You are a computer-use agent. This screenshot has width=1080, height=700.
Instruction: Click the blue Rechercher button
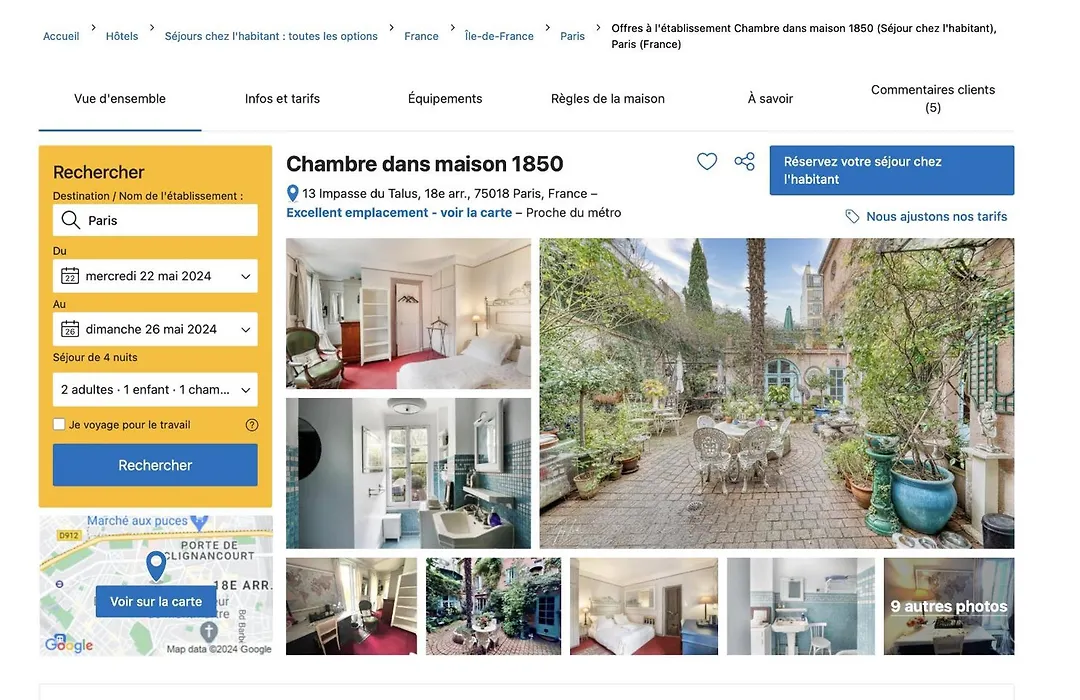(155, 465)
